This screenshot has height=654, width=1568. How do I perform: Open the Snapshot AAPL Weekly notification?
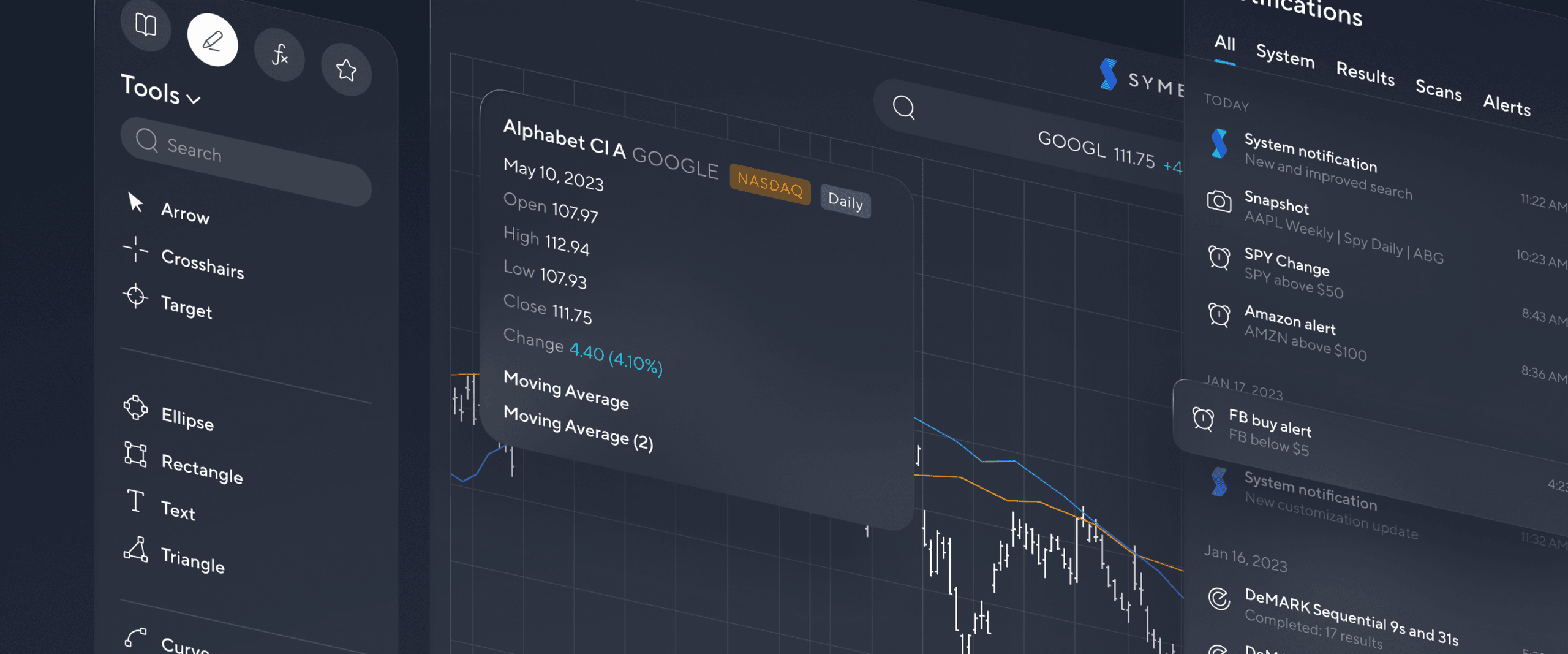click(1344, 227)
